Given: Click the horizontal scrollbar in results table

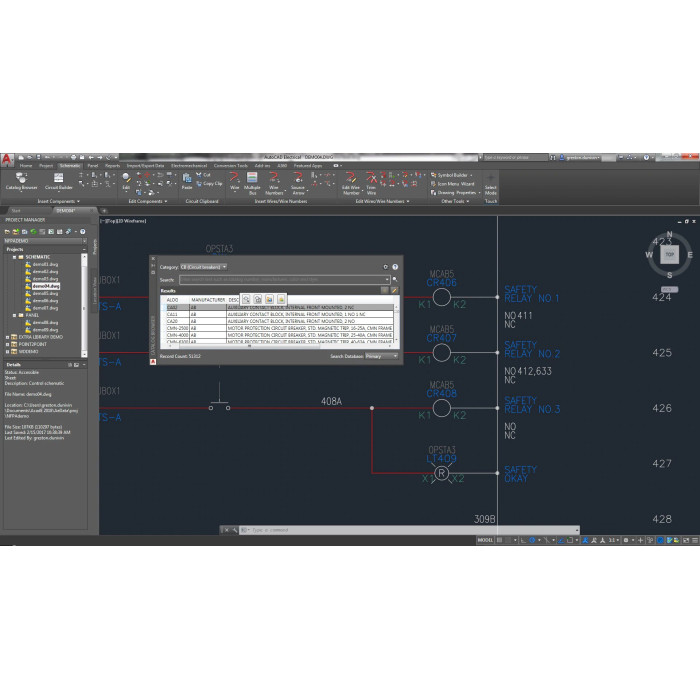Looking at the screenshot, I should [249, 346].
